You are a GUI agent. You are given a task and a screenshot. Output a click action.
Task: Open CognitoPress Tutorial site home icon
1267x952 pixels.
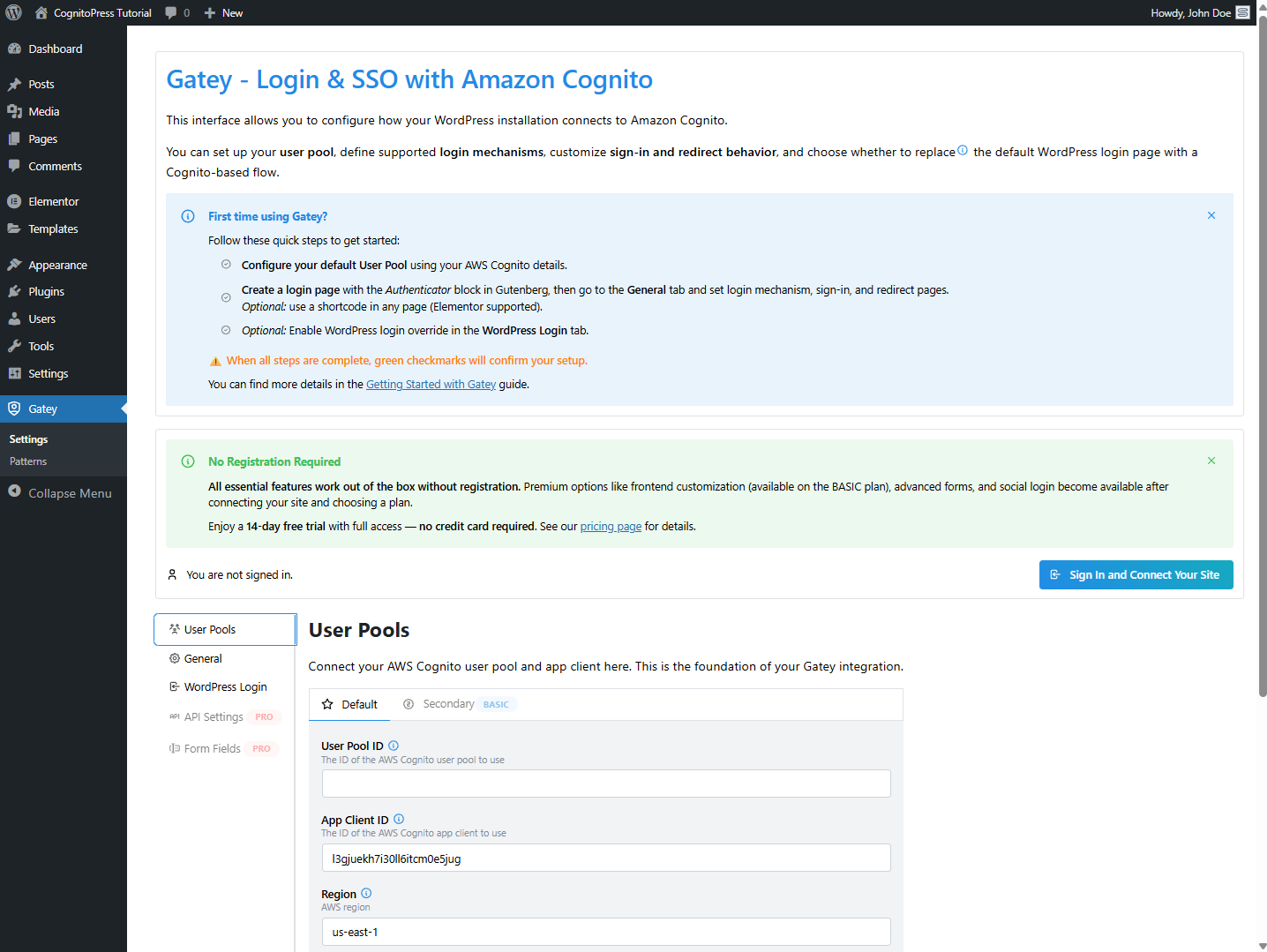coord(41,12)
